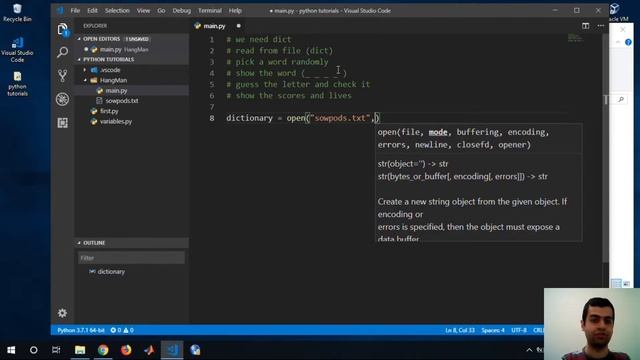Launch Firefox from taskbar
The image size is (640, 360).
(126, 350)
